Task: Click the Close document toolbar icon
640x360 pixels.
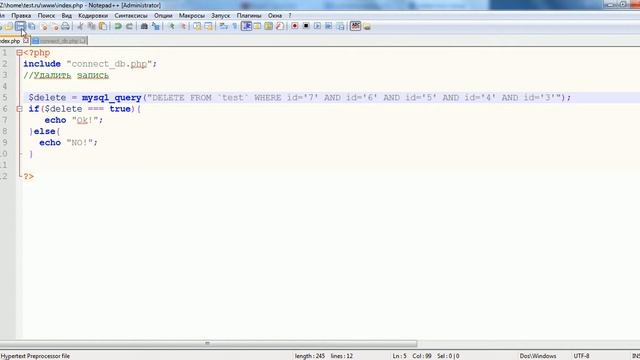Action: coord(44,27)
